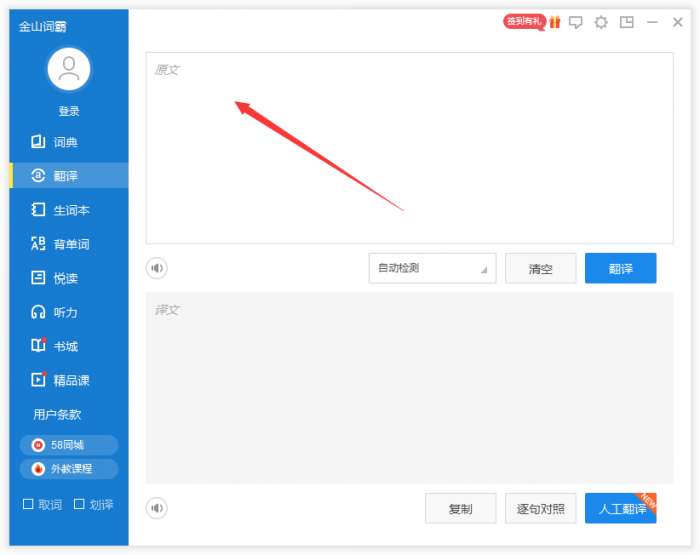Click the 逐句对照 sentence comparison button
700x555 pixels.
[541, 508]
